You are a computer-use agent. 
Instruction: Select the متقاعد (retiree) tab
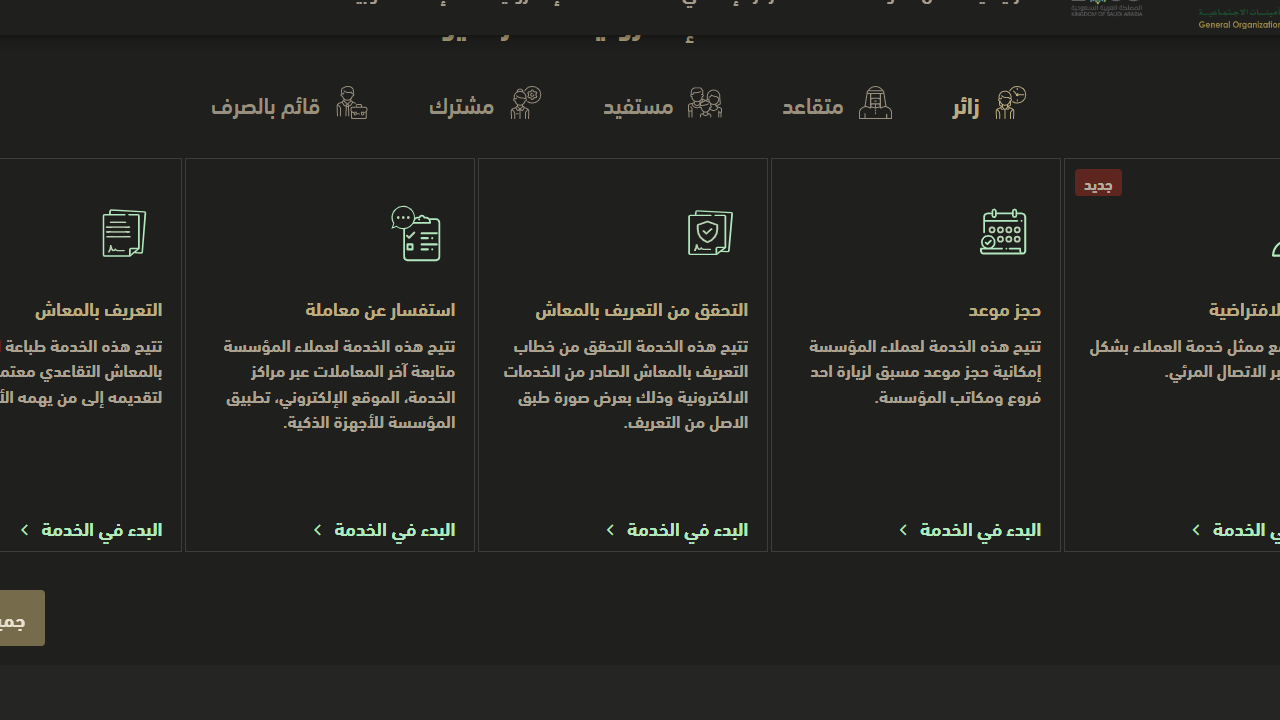pos(837,104)
